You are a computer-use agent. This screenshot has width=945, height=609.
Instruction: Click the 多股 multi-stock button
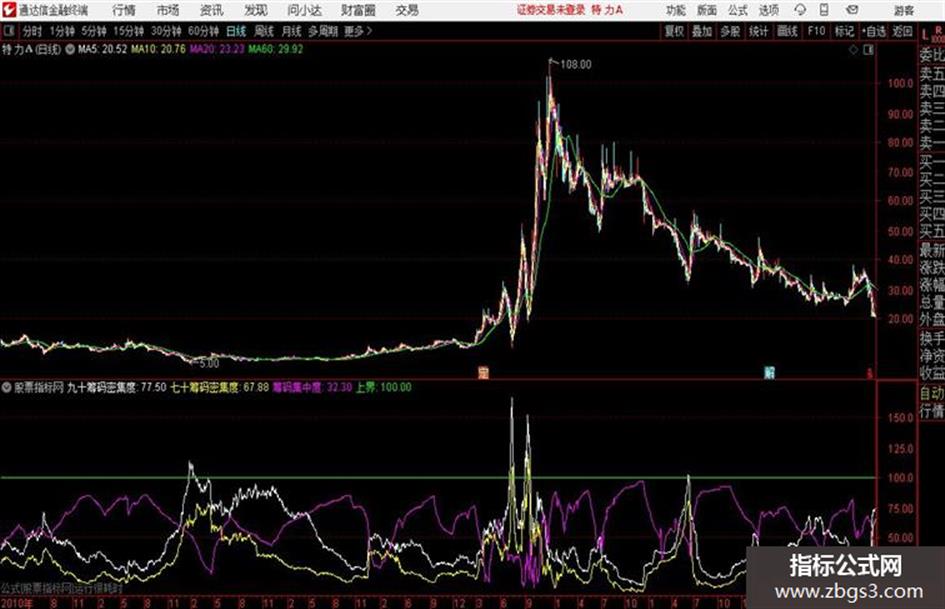(730, 31)
